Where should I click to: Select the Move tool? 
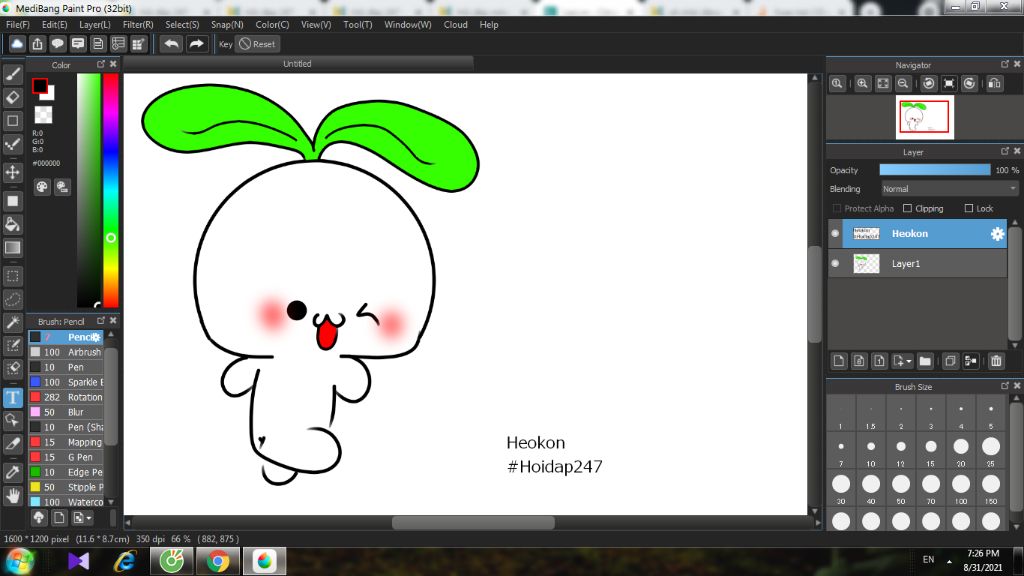(12, 172)
